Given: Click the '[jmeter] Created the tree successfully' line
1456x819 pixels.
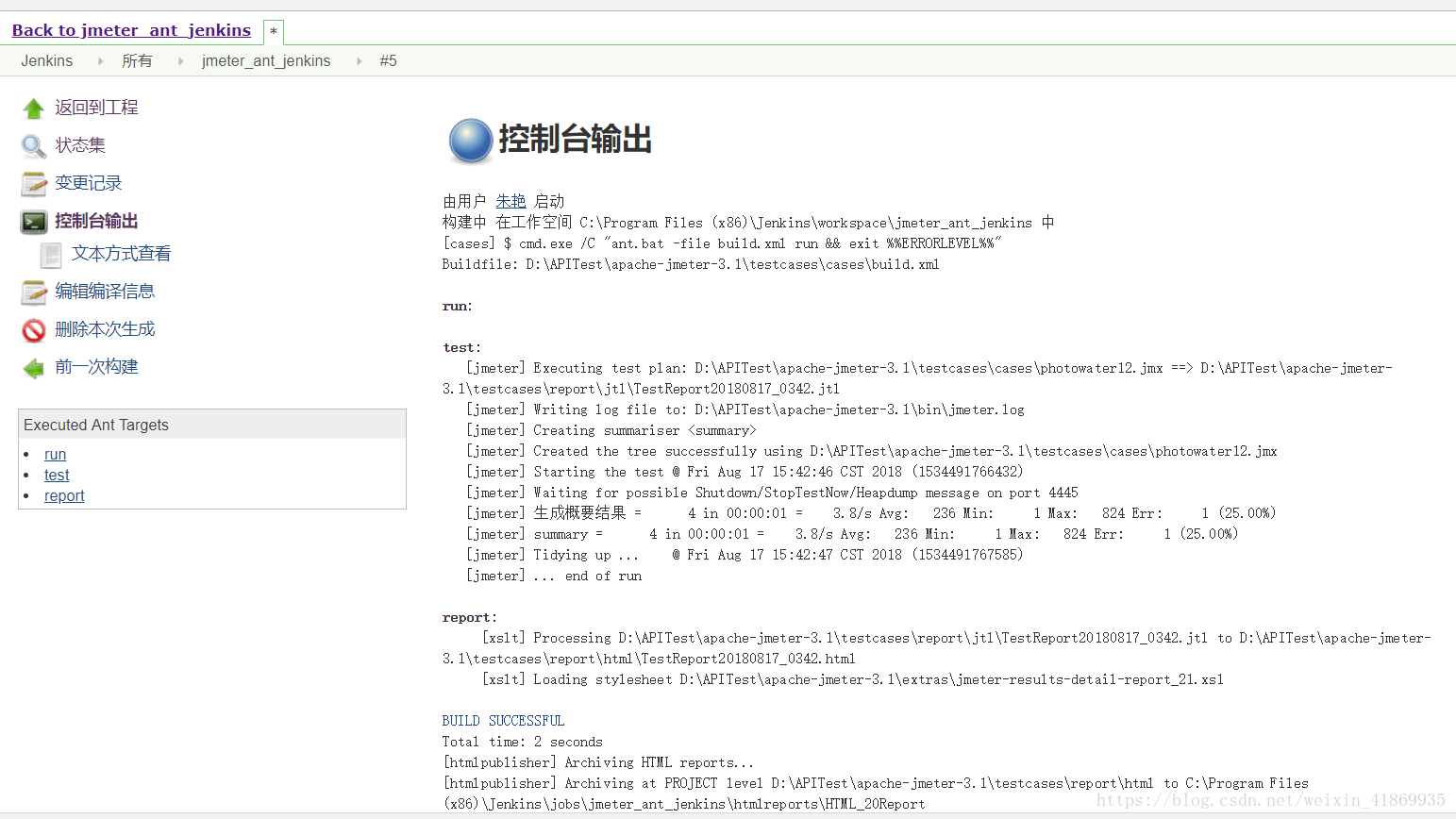Looking at the screenshot, I should click(x=872, y=451).
